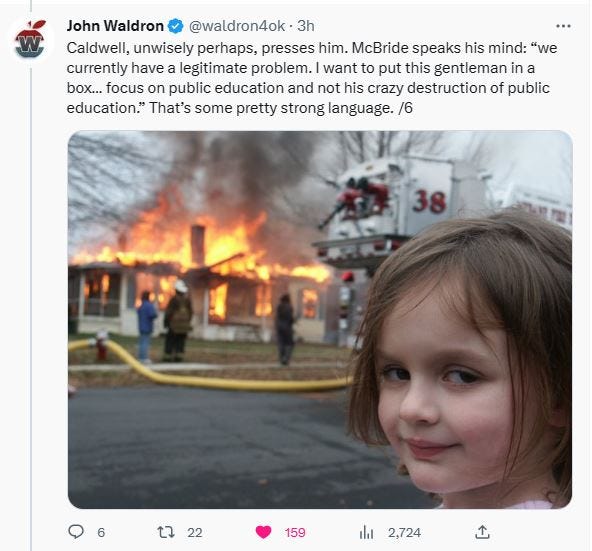Open the more options ellipsis menu
The width and height of the screenshot is (592, 551).
click(x=563, y=26)
